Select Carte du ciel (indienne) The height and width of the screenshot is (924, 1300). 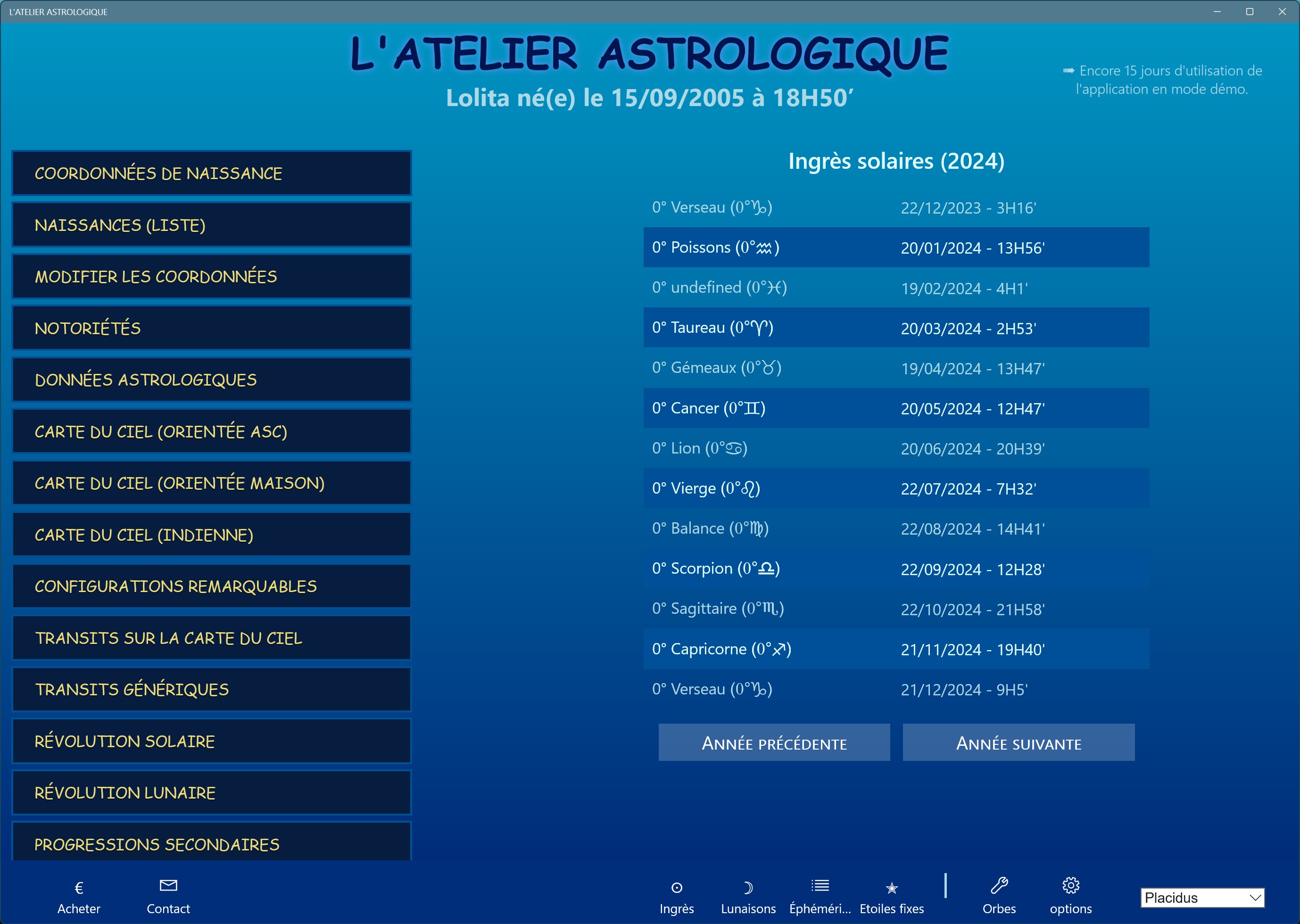211,534
